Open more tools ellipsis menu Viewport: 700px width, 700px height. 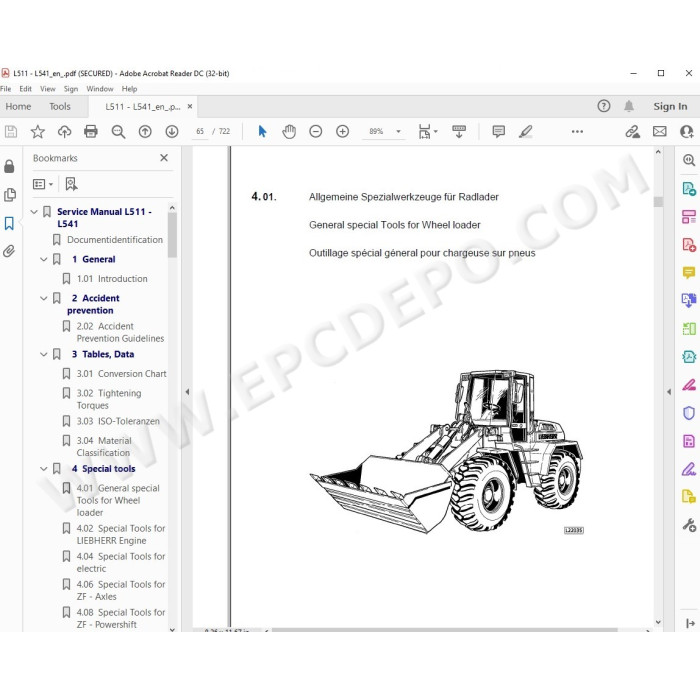[577, 131]
